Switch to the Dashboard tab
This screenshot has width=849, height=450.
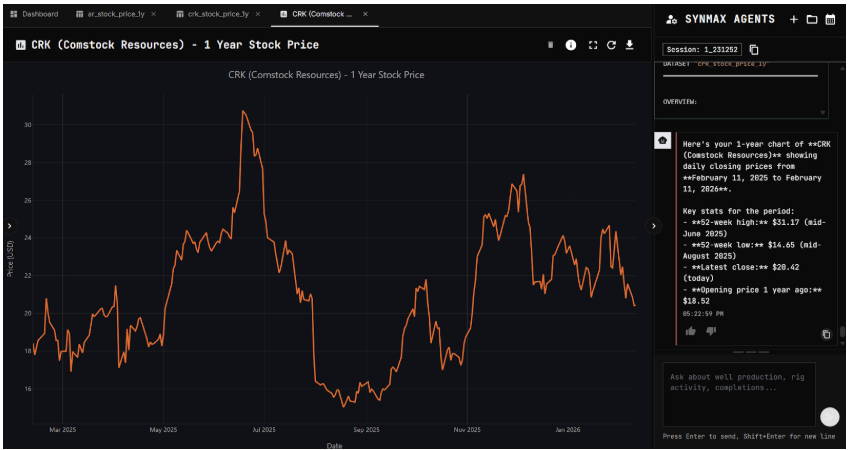[34, 14]
